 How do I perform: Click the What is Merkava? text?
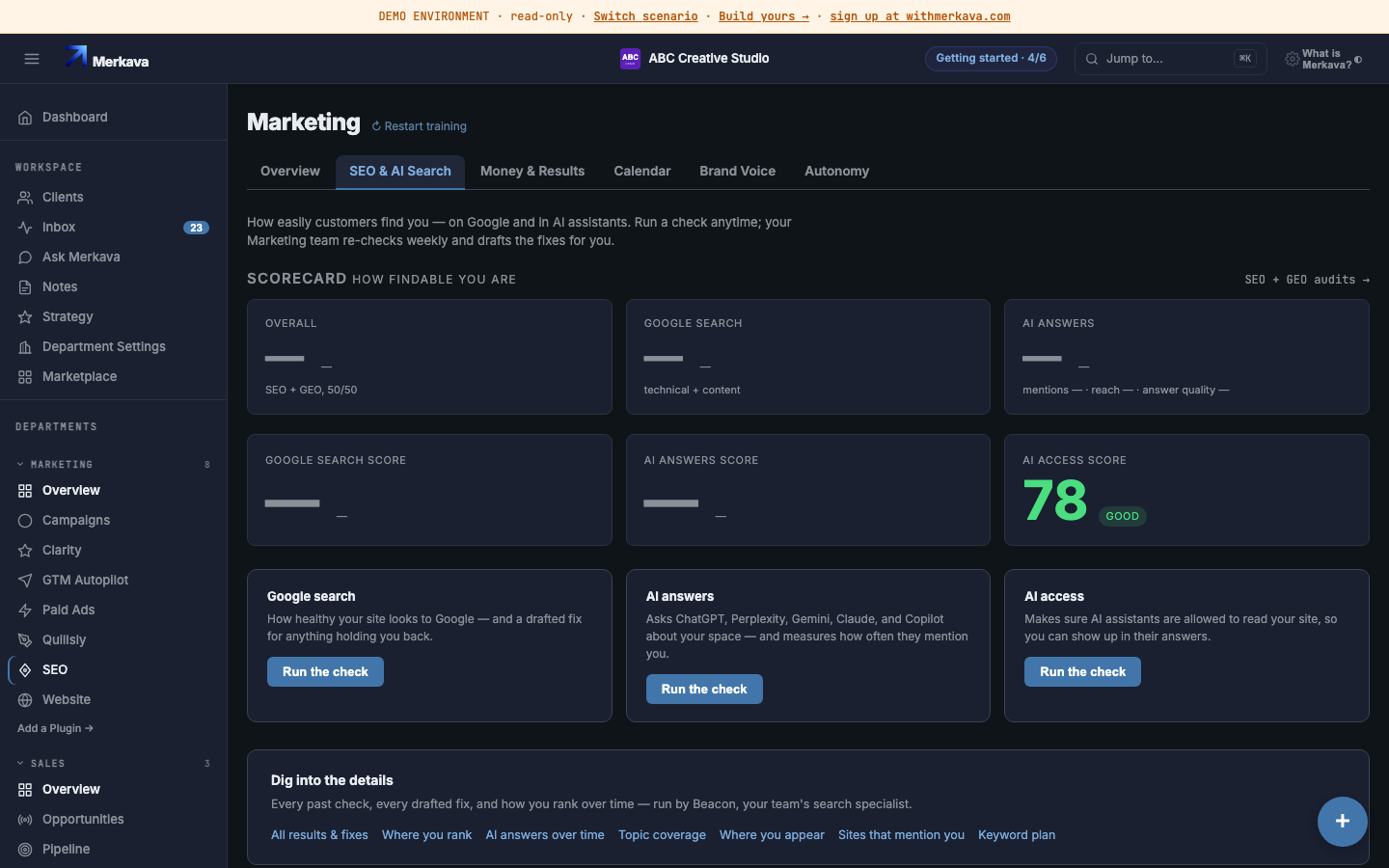point(1326,60)
